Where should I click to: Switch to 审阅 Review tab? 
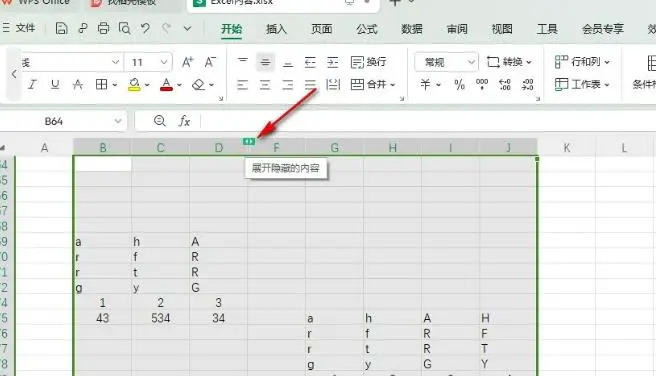[457, 29]
